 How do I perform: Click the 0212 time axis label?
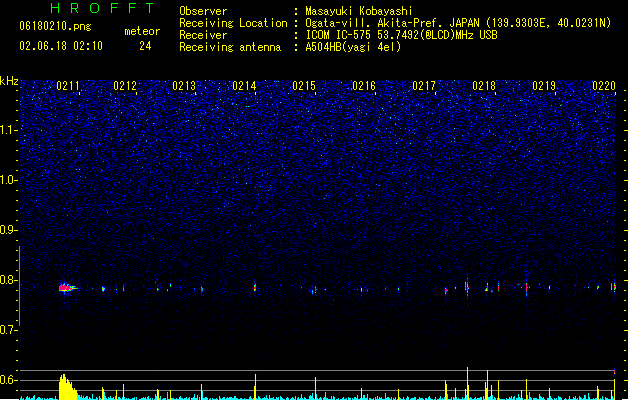(125, 86)
